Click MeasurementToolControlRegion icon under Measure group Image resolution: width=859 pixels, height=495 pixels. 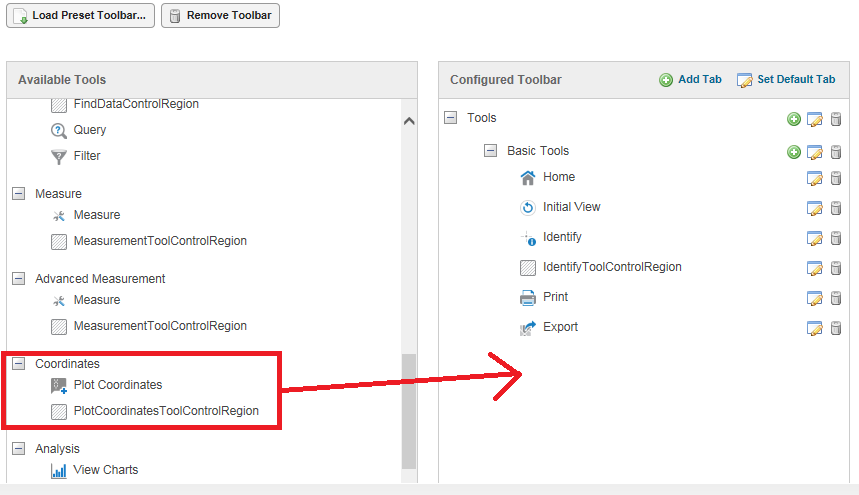[x=59, y=241]
